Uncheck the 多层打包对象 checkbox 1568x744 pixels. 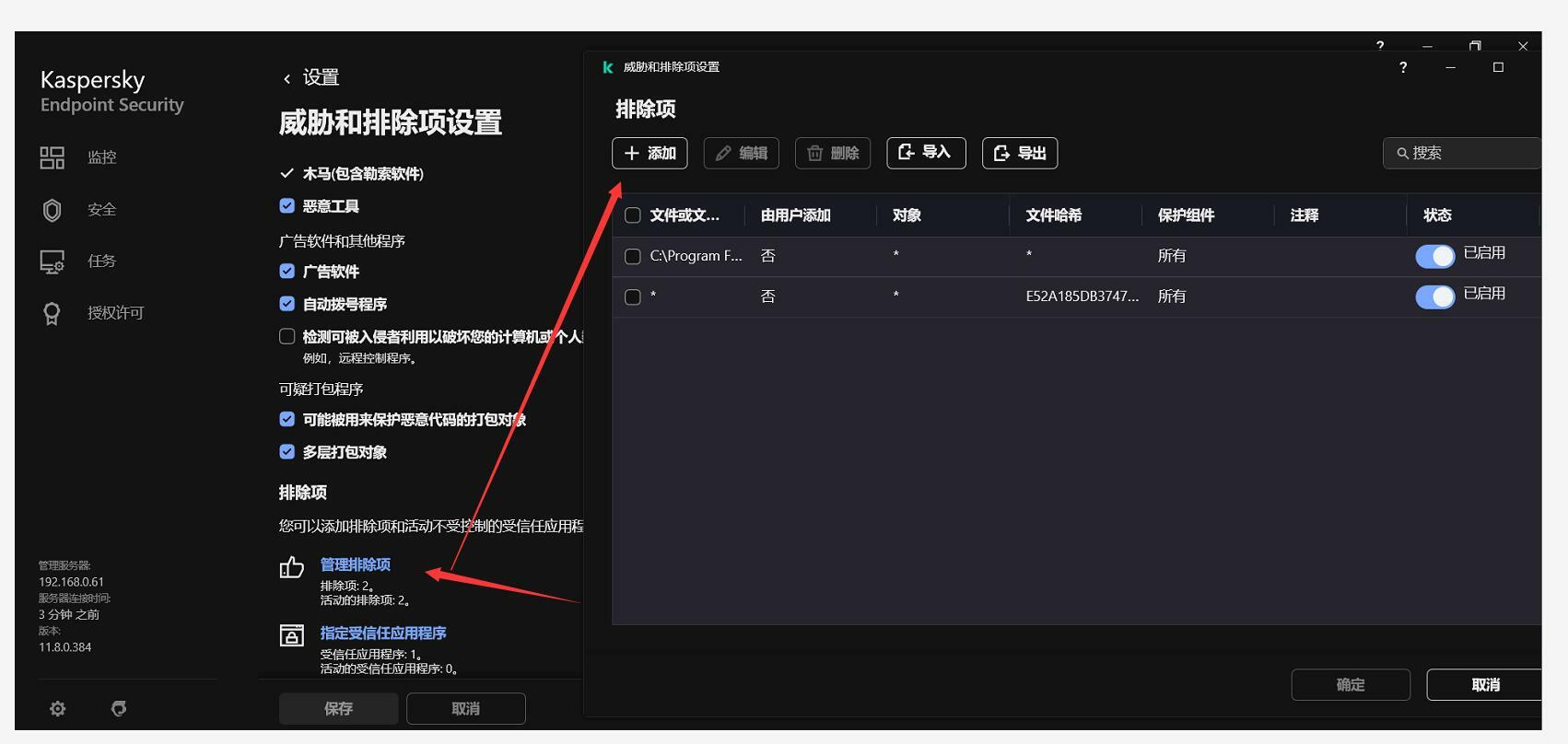tap(287, 451)
